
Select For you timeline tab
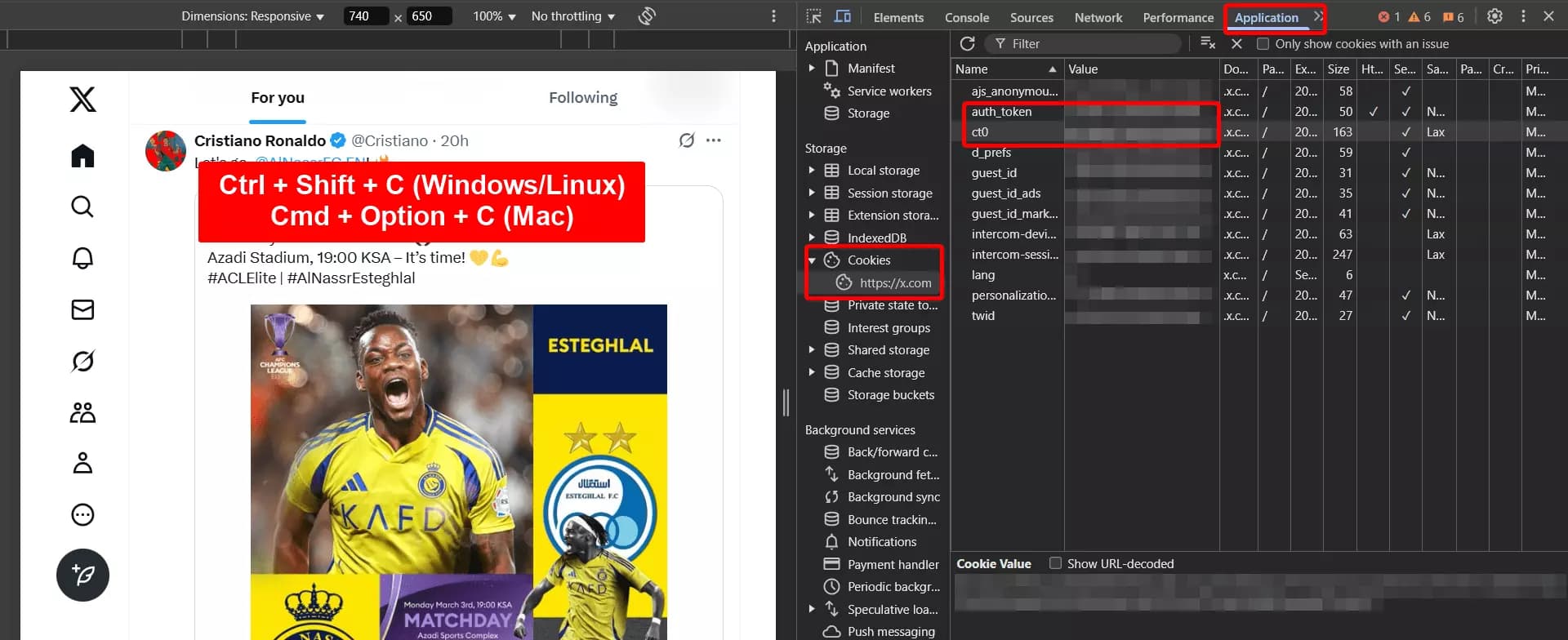278,98
